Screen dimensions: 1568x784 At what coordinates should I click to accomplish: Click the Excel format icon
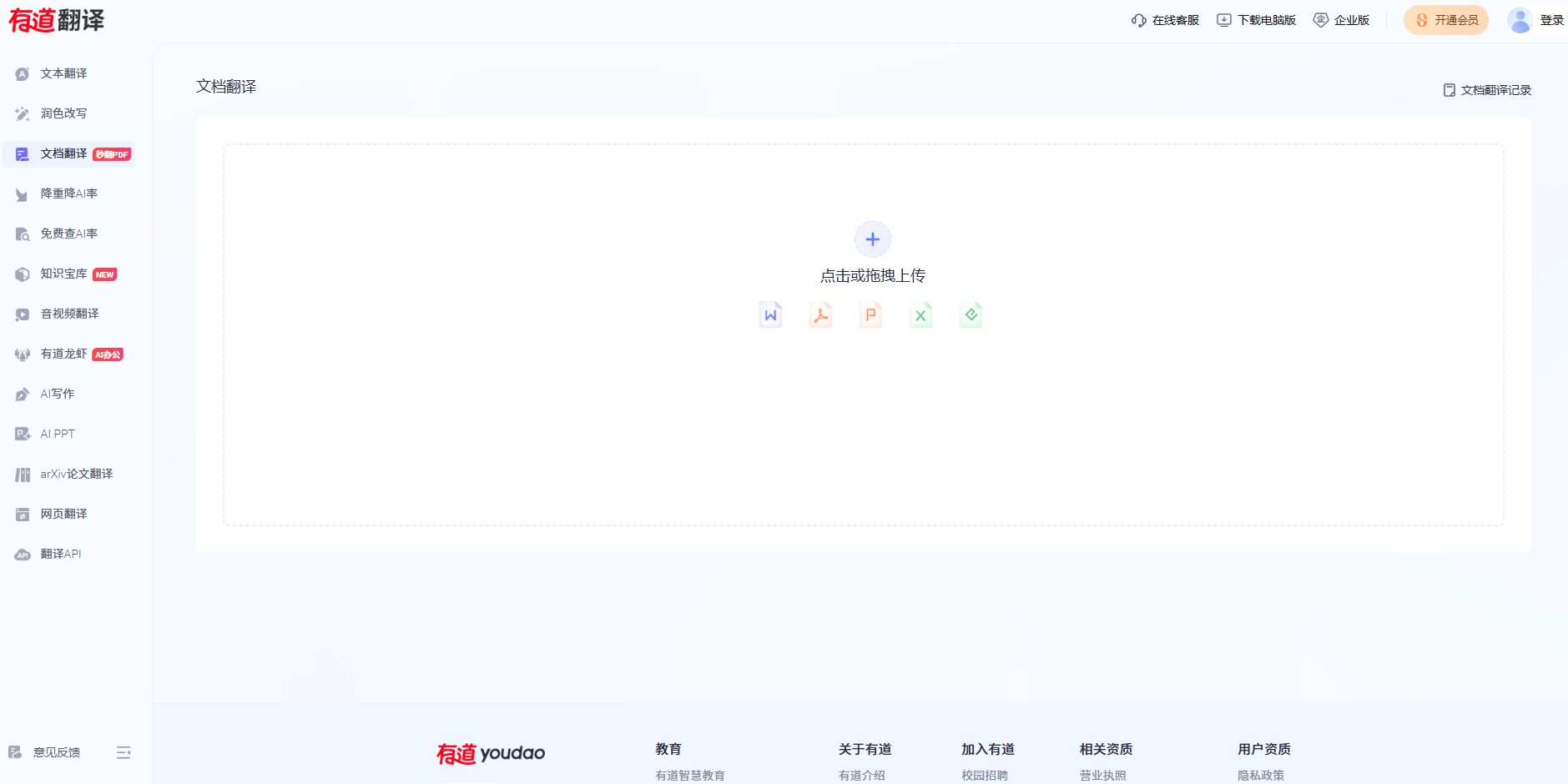point(920,314)
